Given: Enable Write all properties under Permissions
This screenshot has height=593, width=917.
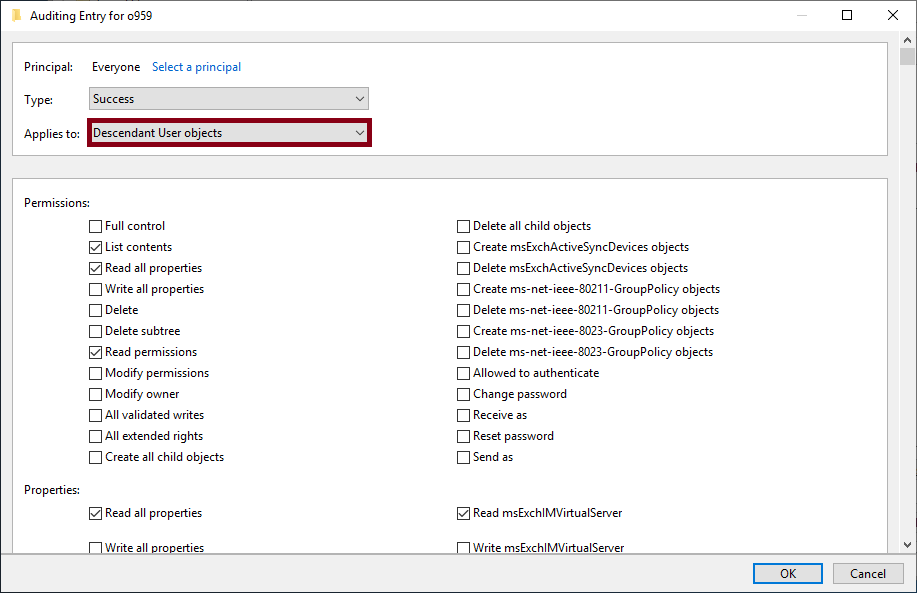Looking at the screenshot, I should click(x=95, y=289).
